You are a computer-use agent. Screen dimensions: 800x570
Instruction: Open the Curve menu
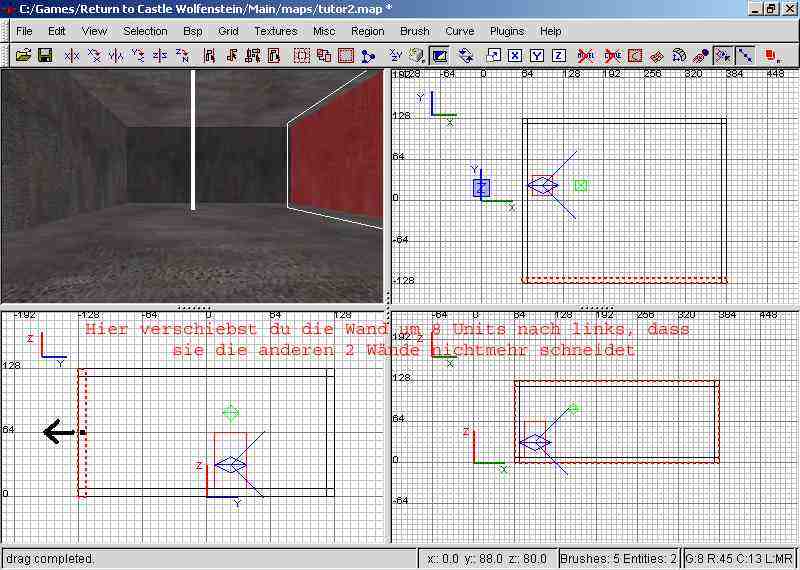tap(459, 31)
